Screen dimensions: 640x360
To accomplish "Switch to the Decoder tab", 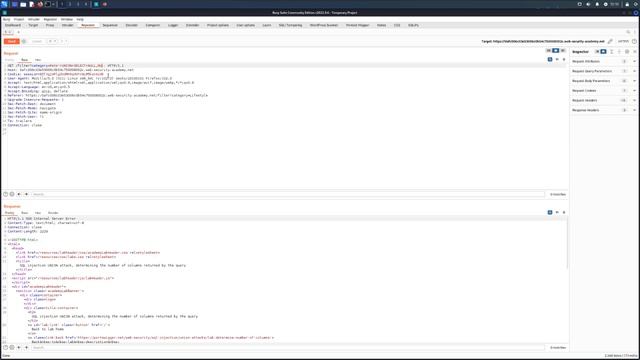I will click(x=131, y=25).
